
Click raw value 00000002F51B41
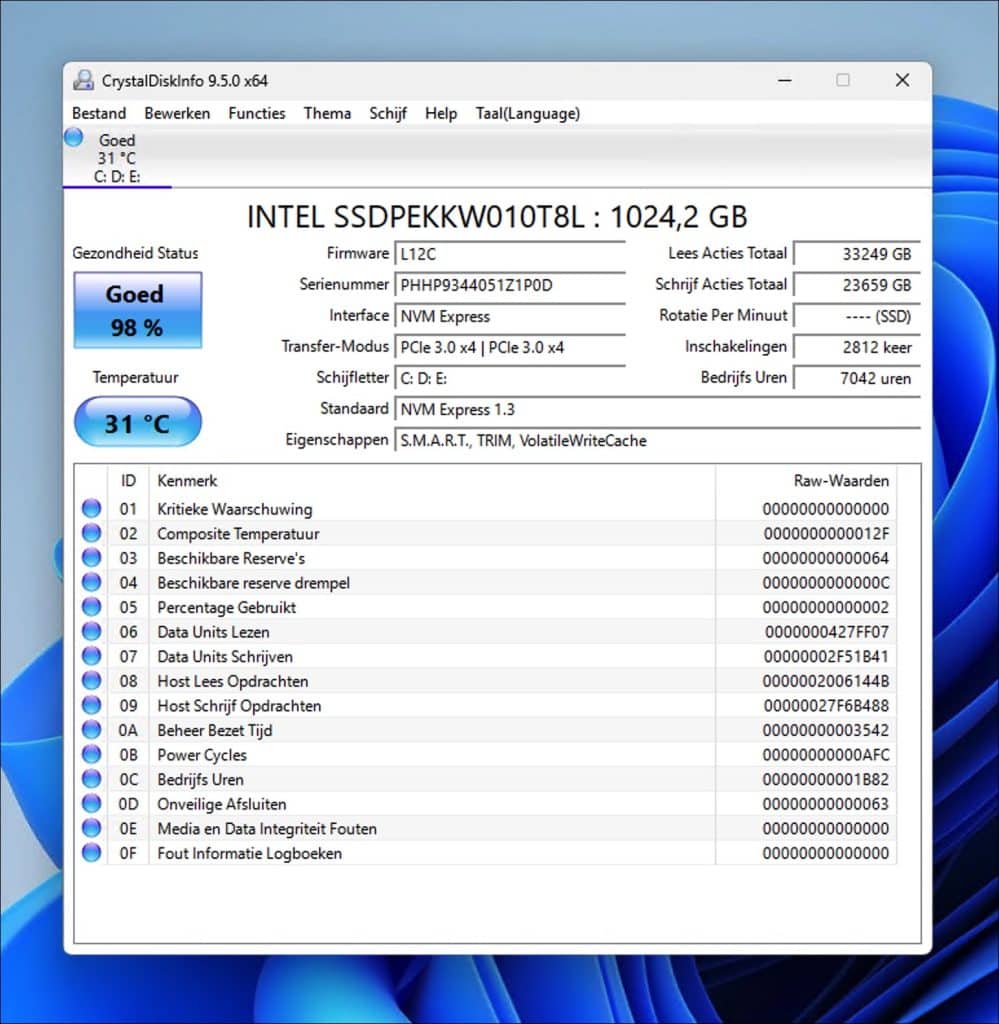pyautogui.click(x=826, y=656)
